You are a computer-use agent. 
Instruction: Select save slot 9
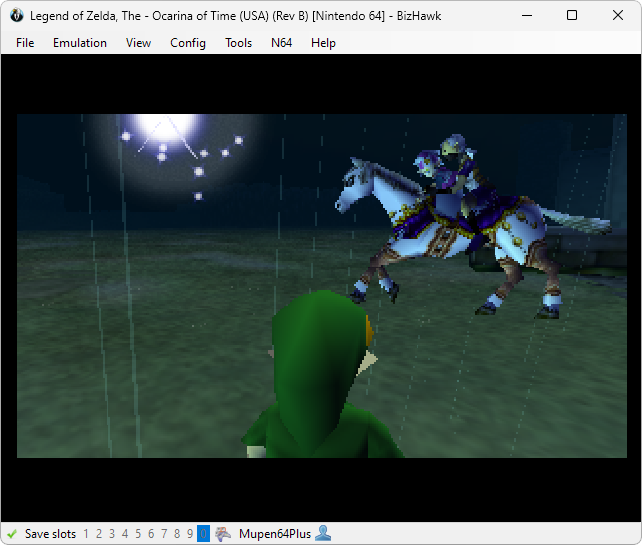190,534
